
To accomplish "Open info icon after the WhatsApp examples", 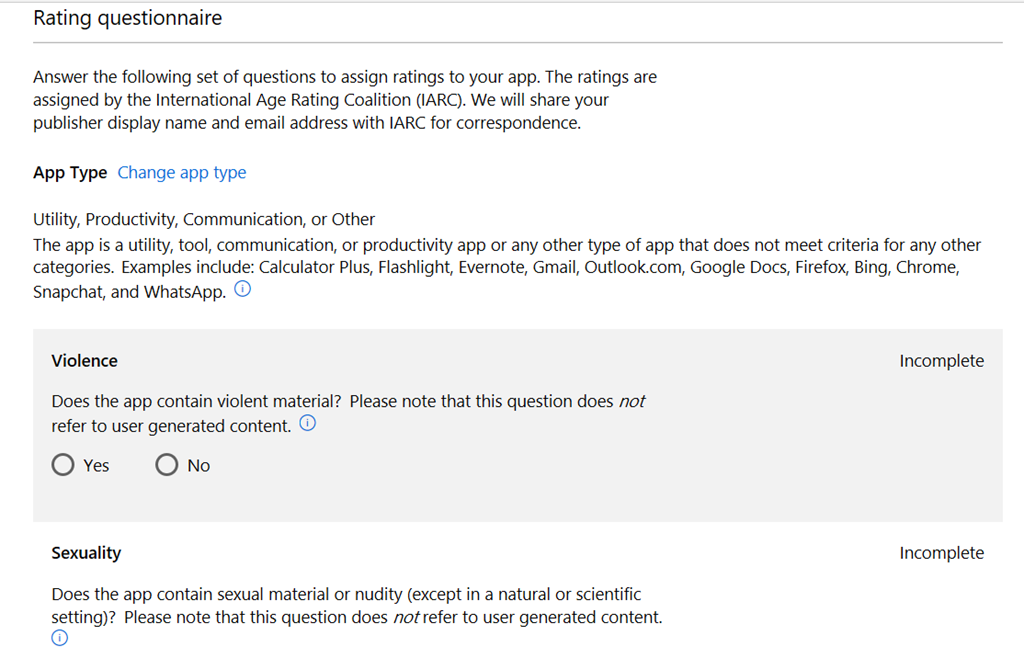I will (242, 292).
